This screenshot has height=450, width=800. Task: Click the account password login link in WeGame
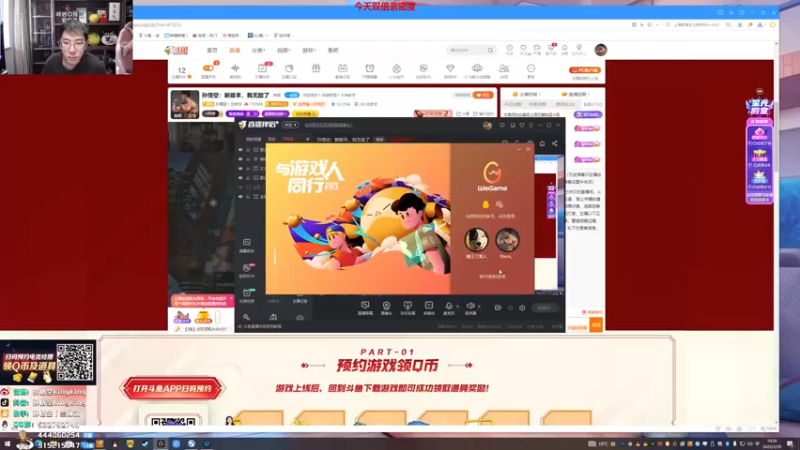point(492,277)
